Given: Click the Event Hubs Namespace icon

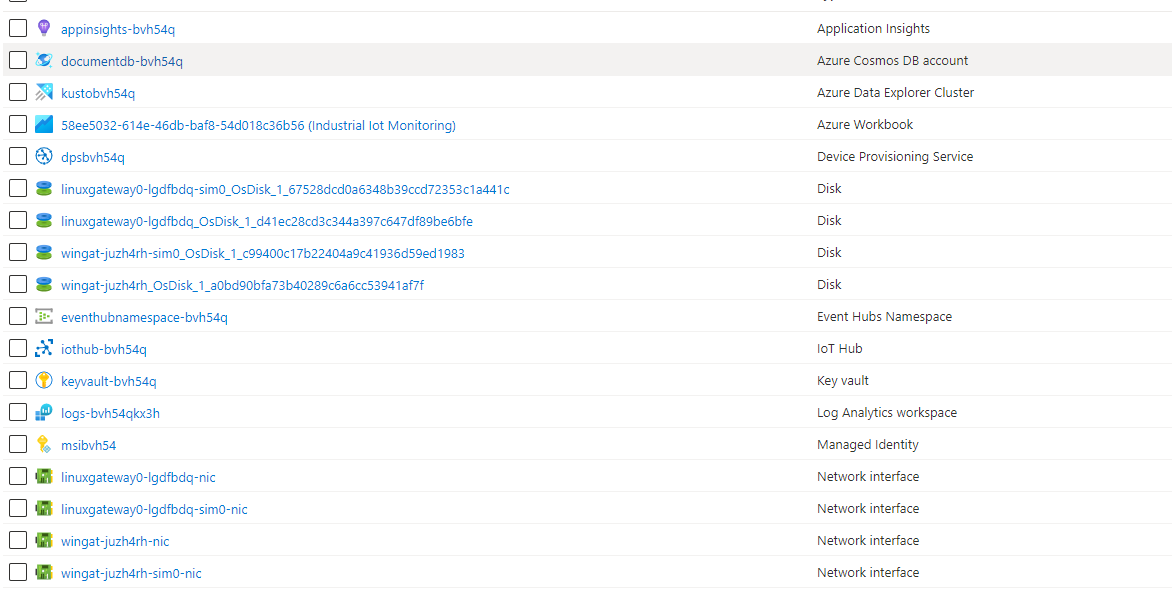Looking at the screenshot, I should (43, 316).
